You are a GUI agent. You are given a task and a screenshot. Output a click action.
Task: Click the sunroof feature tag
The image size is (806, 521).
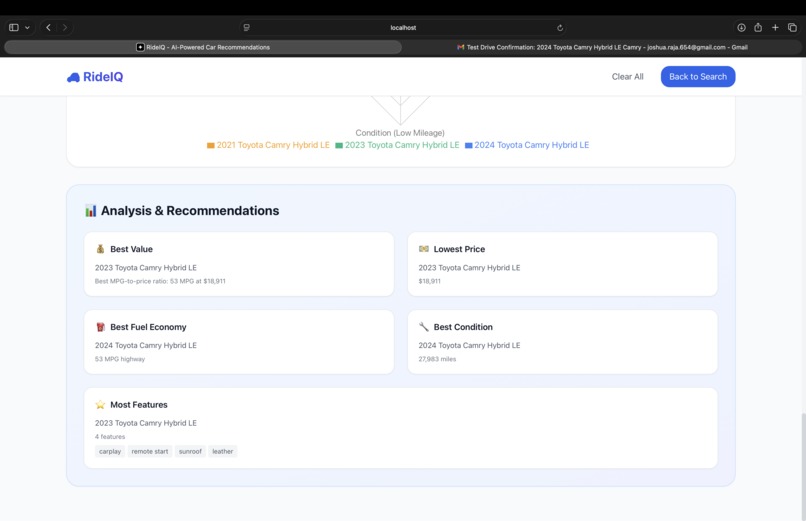190,451
